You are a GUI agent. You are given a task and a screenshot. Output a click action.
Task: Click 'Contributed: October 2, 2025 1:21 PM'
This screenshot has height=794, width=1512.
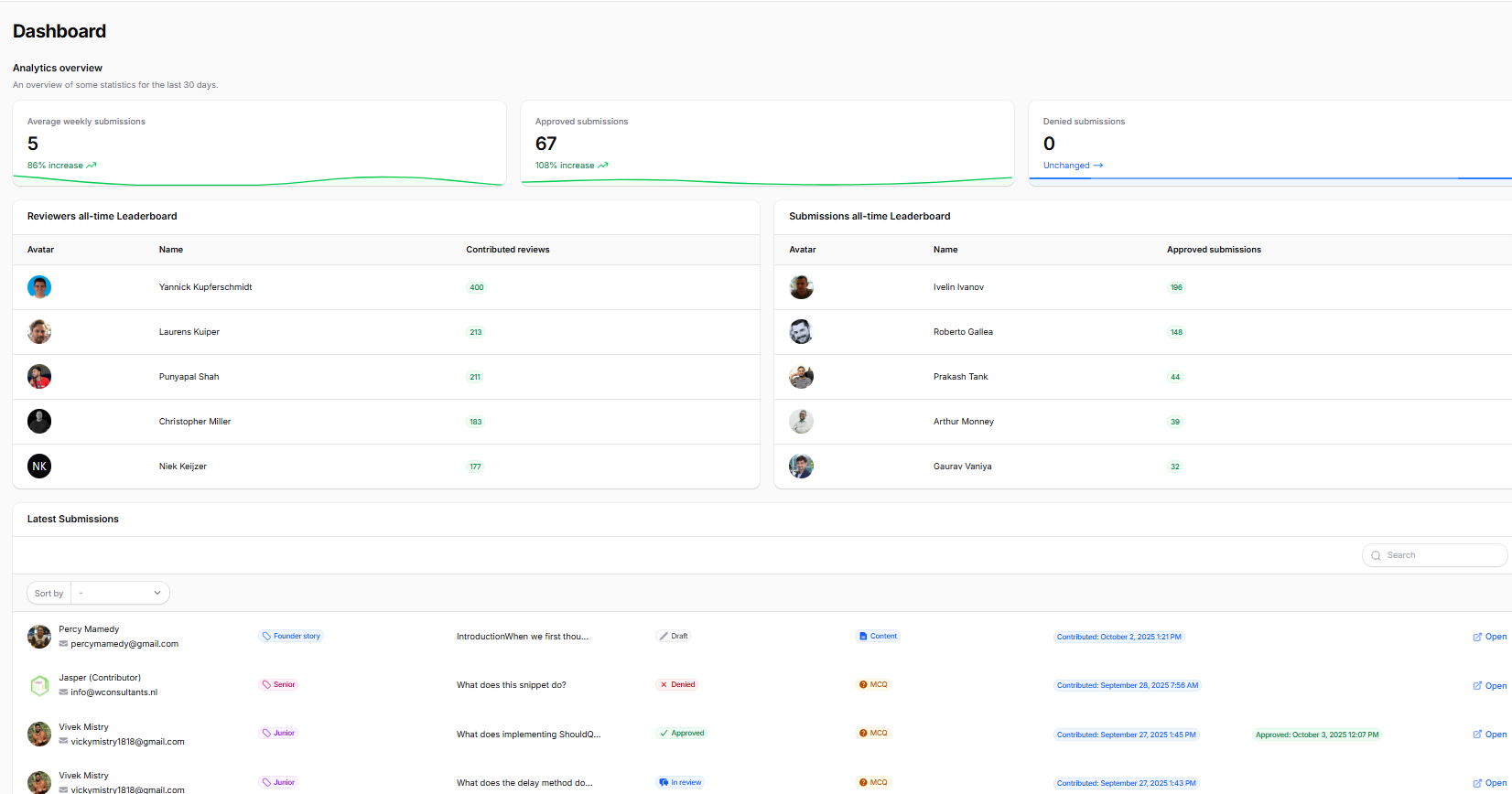(1119, 637)
